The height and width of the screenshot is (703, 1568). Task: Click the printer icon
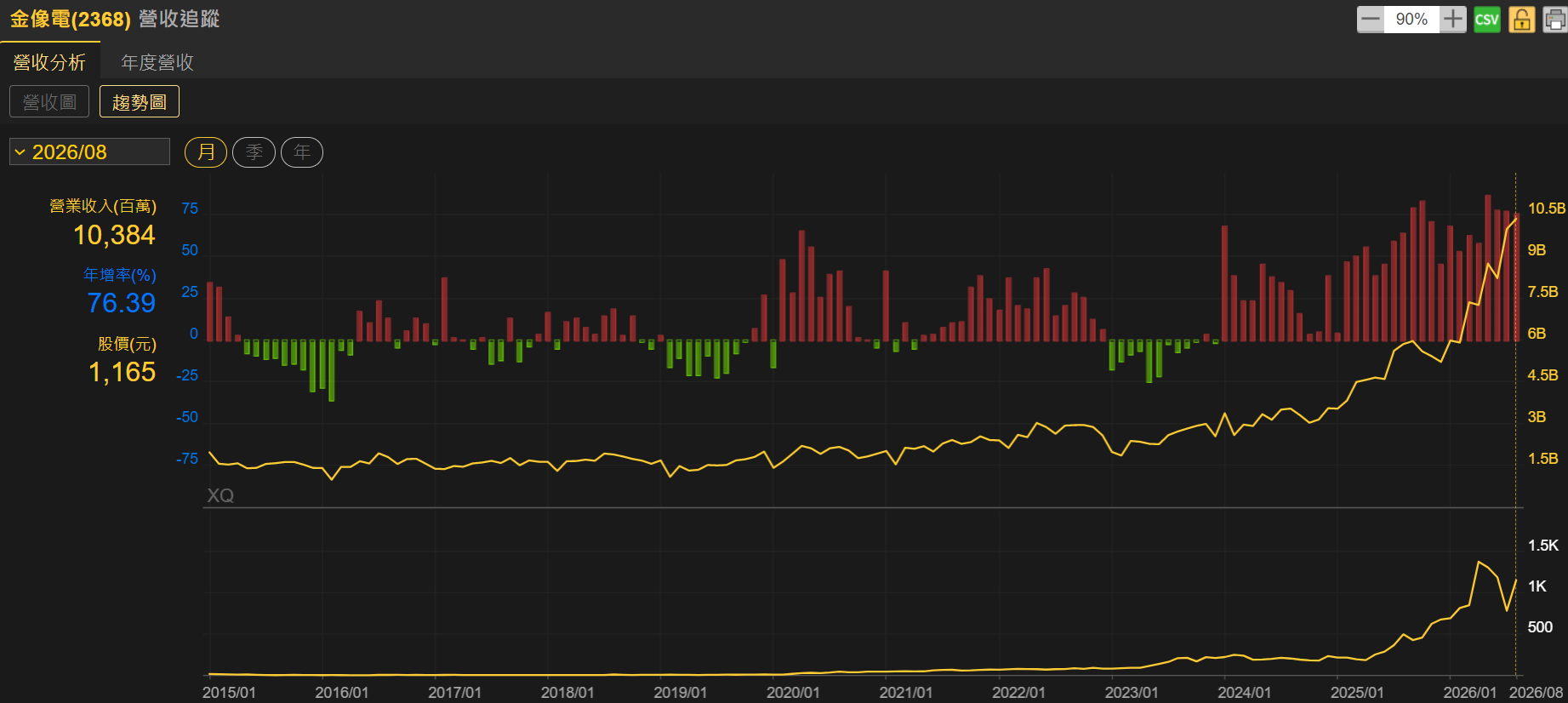(x=1555, y=20)
